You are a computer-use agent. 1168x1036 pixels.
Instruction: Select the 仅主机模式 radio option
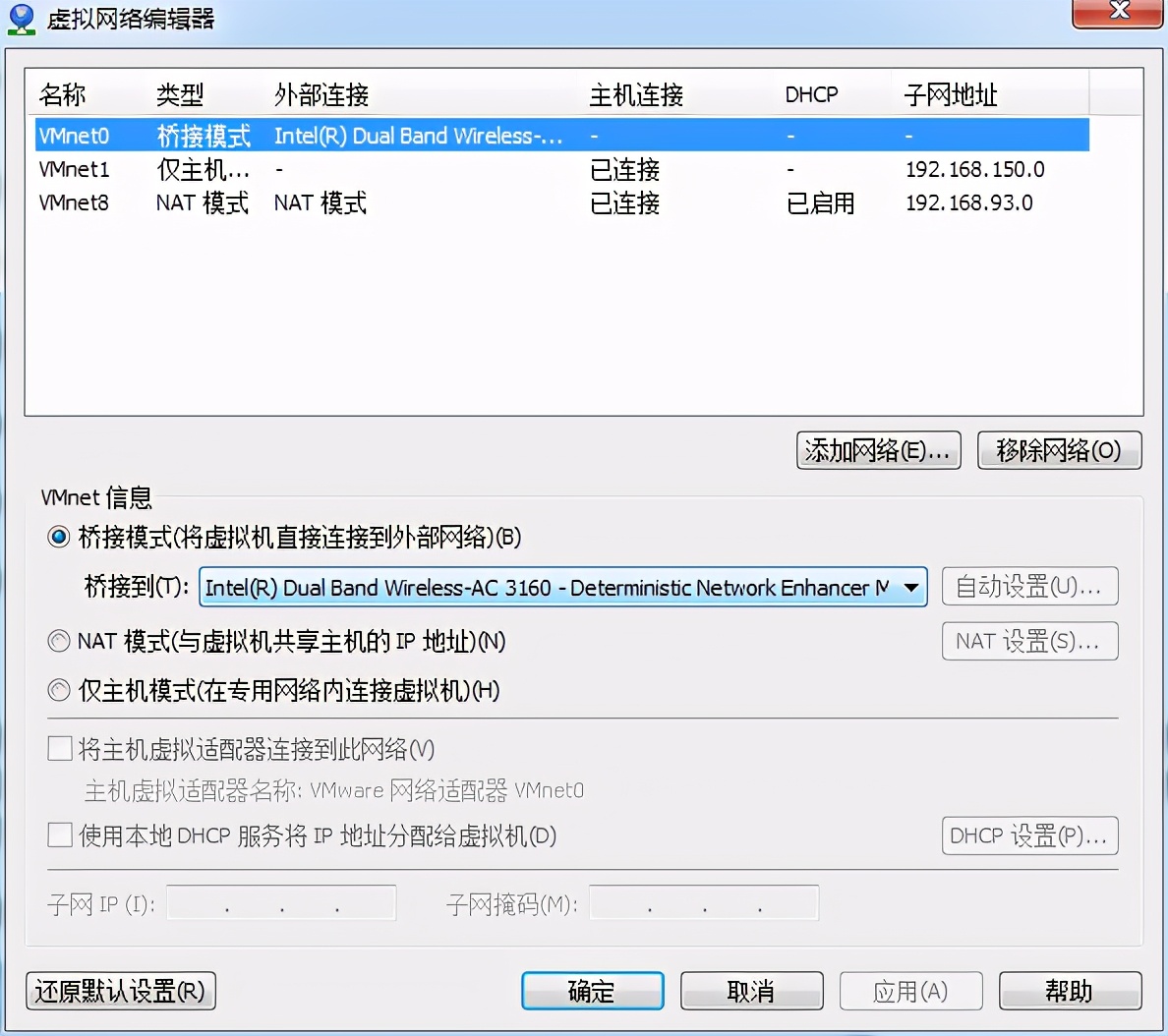(58, 690)
